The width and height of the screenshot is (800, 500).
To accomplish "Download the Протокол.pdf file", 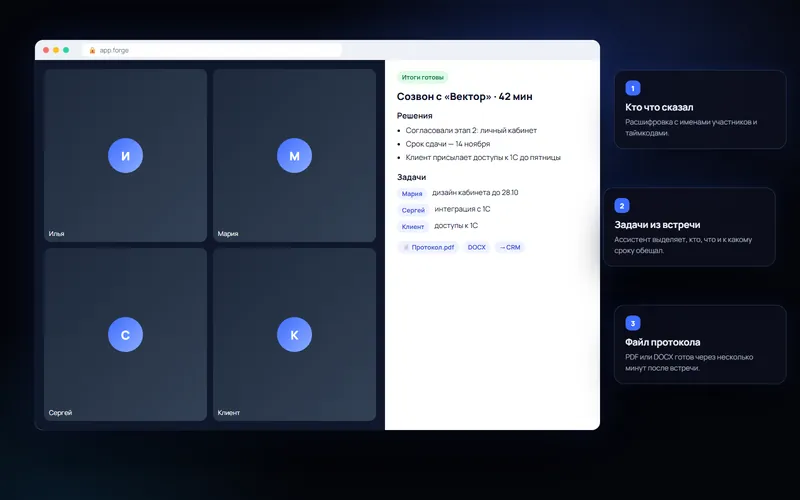I will (x=429, y=247).
